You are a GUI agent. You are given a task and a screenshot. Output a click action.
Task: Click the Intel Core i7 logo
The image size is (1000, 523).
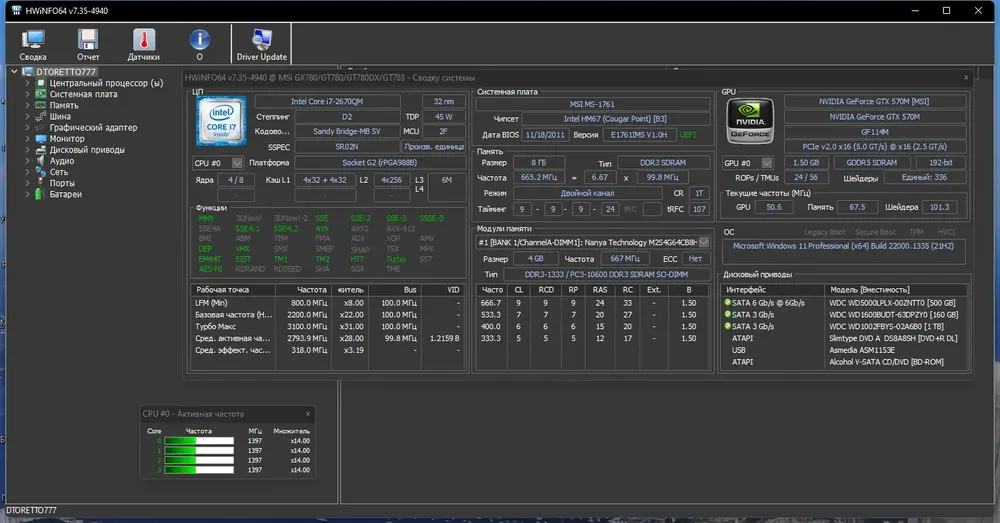221,121
